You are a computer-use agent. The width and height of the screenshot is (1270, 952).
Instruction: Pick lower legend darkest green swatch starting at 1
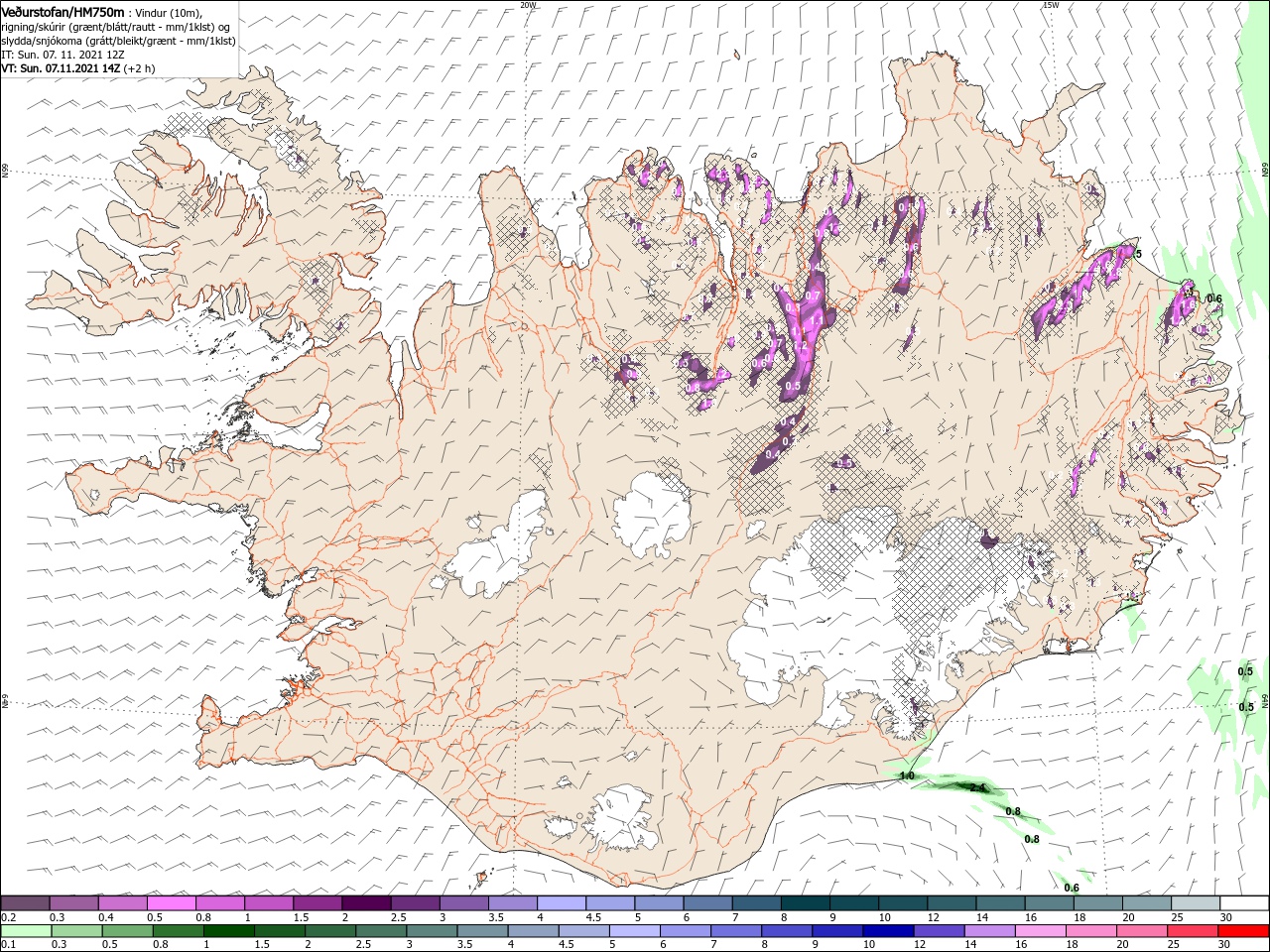(229, 931)
